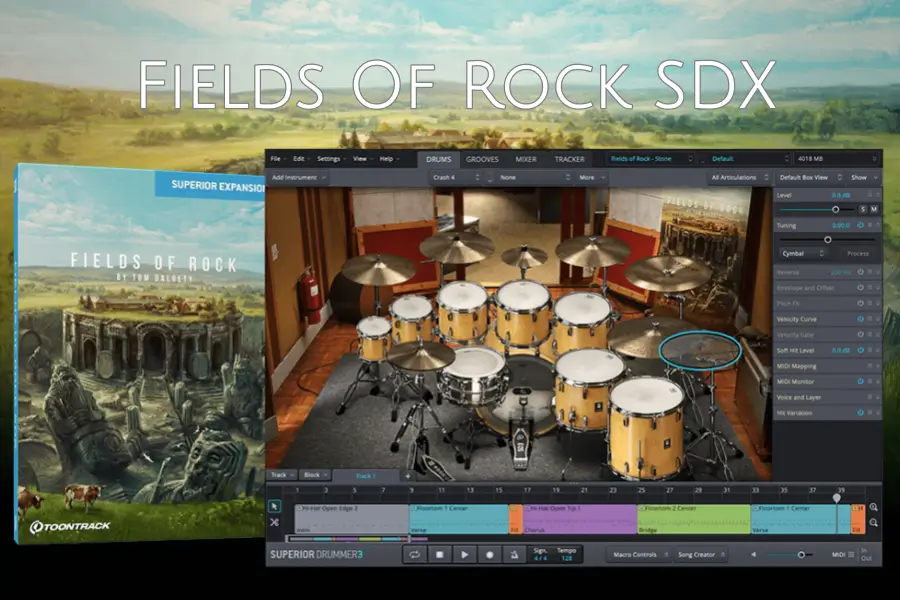Open the View menu
Viewport: 900px width, 600px height.
point(363,159)
